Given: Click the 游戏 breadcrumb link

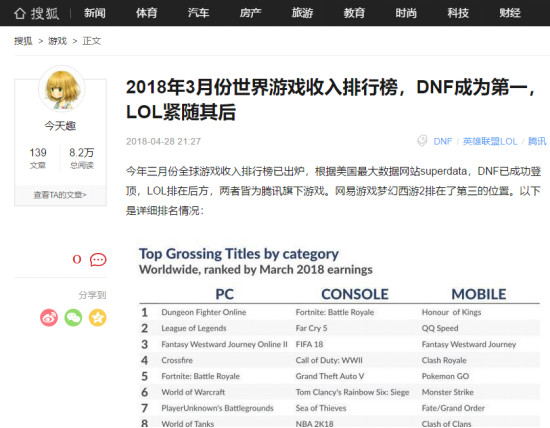Looking at the screenshot, I should [58, 41].
